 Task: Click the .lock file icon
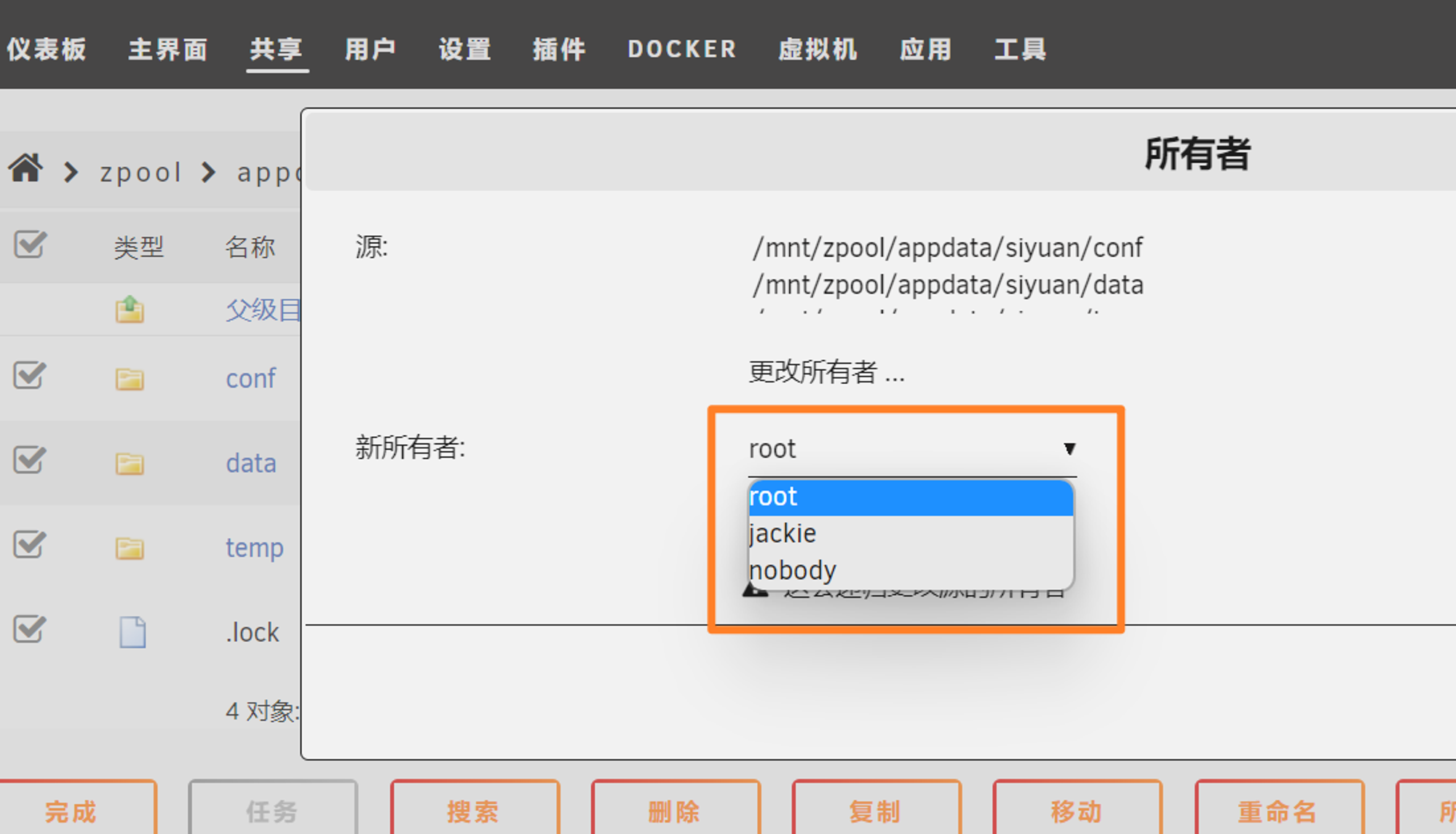[x=132, y=632]
